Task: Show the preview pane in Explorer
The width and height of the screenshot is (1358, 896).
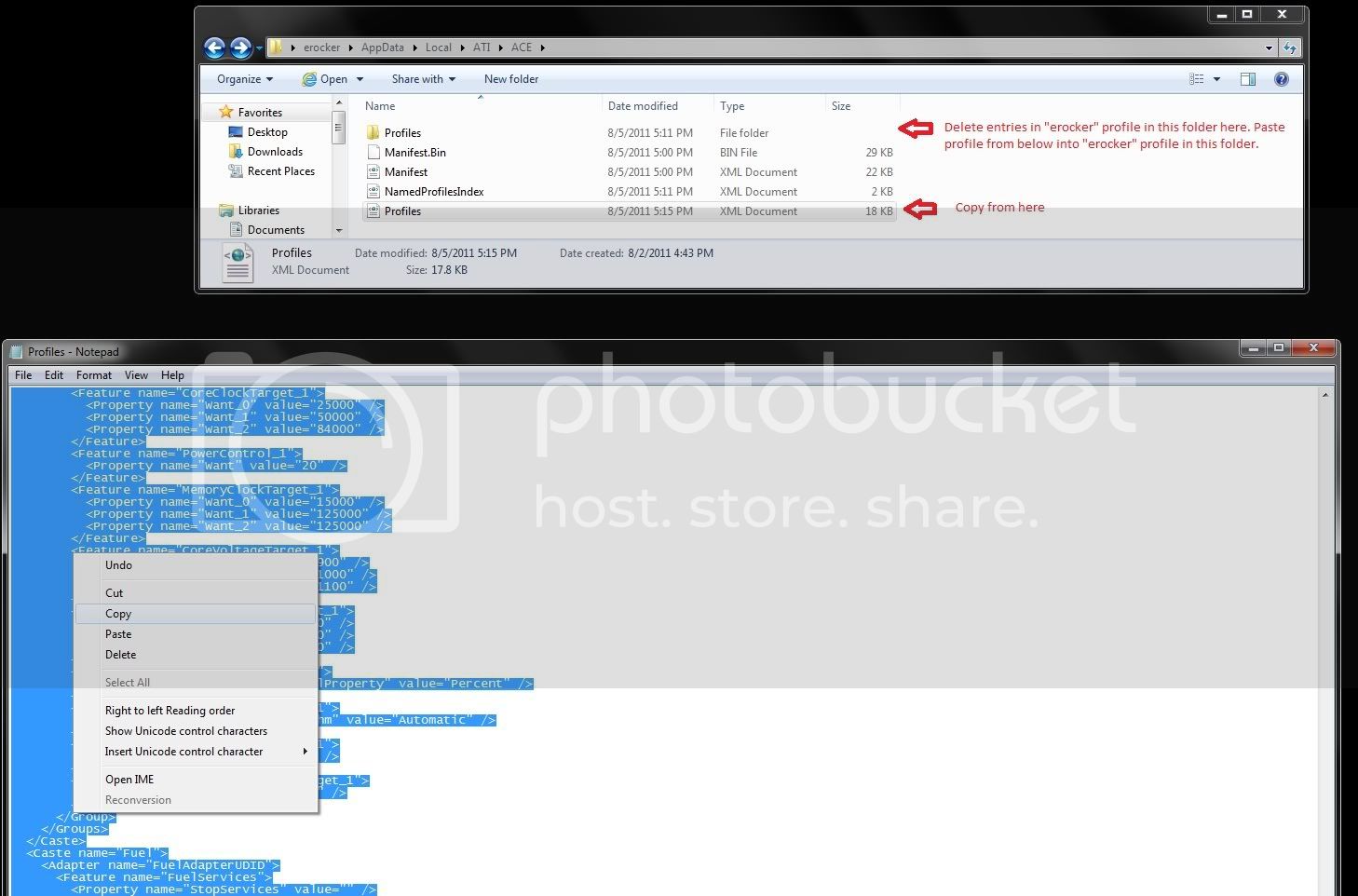Action: pos(1248,79)
